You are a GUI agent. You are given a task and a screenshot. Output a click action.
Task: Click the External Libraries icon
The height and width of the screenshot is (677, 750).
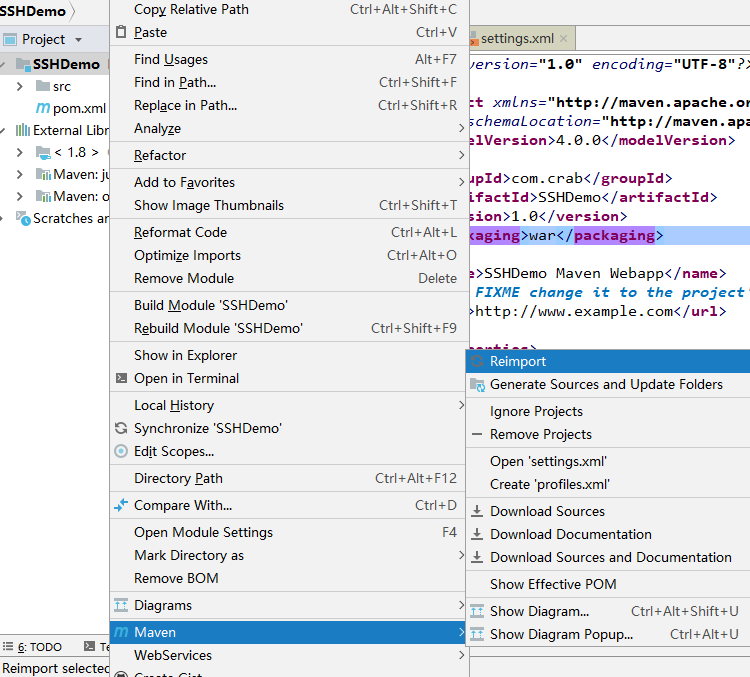click(x=22, y=130)
